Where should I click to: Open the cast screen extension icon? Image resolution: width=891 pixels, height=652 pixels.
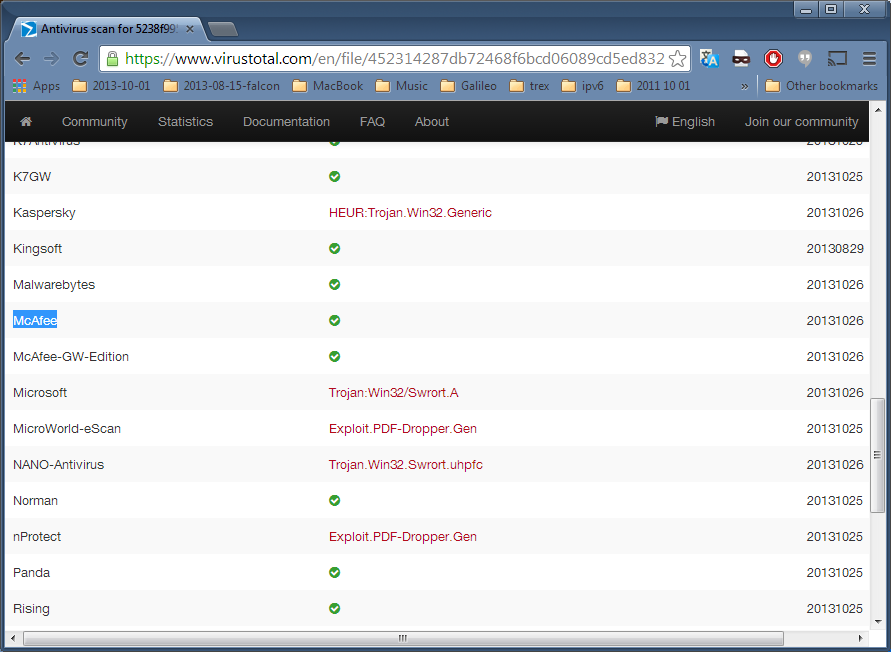click(837, 59)
